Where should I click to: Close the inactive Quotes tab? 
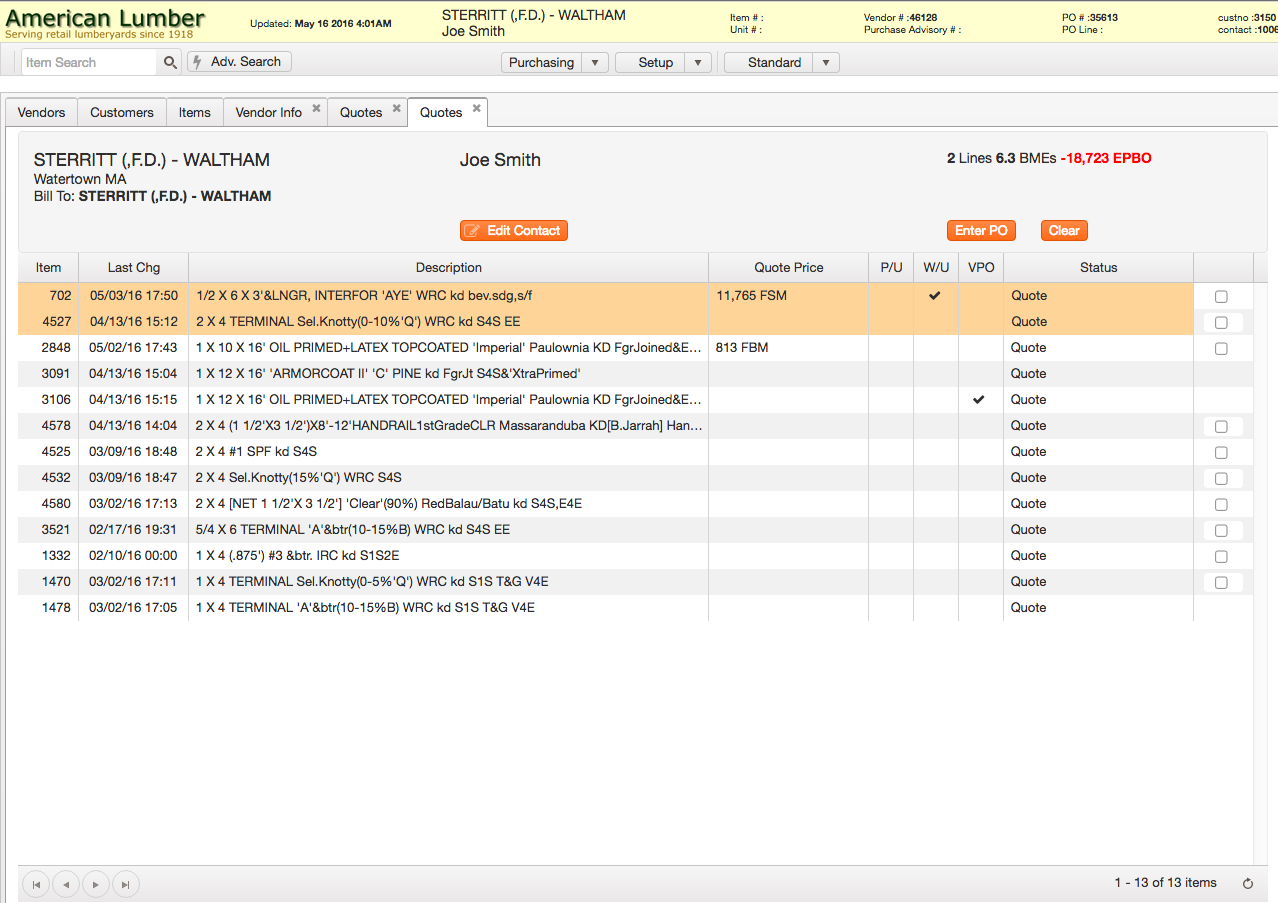pyautogui.click(x=396, y=108)
